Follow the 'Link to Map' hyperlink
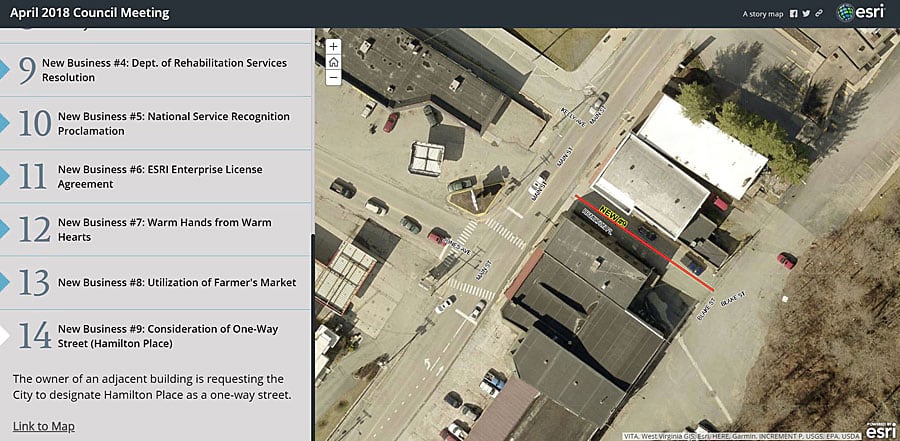This screenshot has width=900, height=441. pyautogui.click(x=44, y=426)
